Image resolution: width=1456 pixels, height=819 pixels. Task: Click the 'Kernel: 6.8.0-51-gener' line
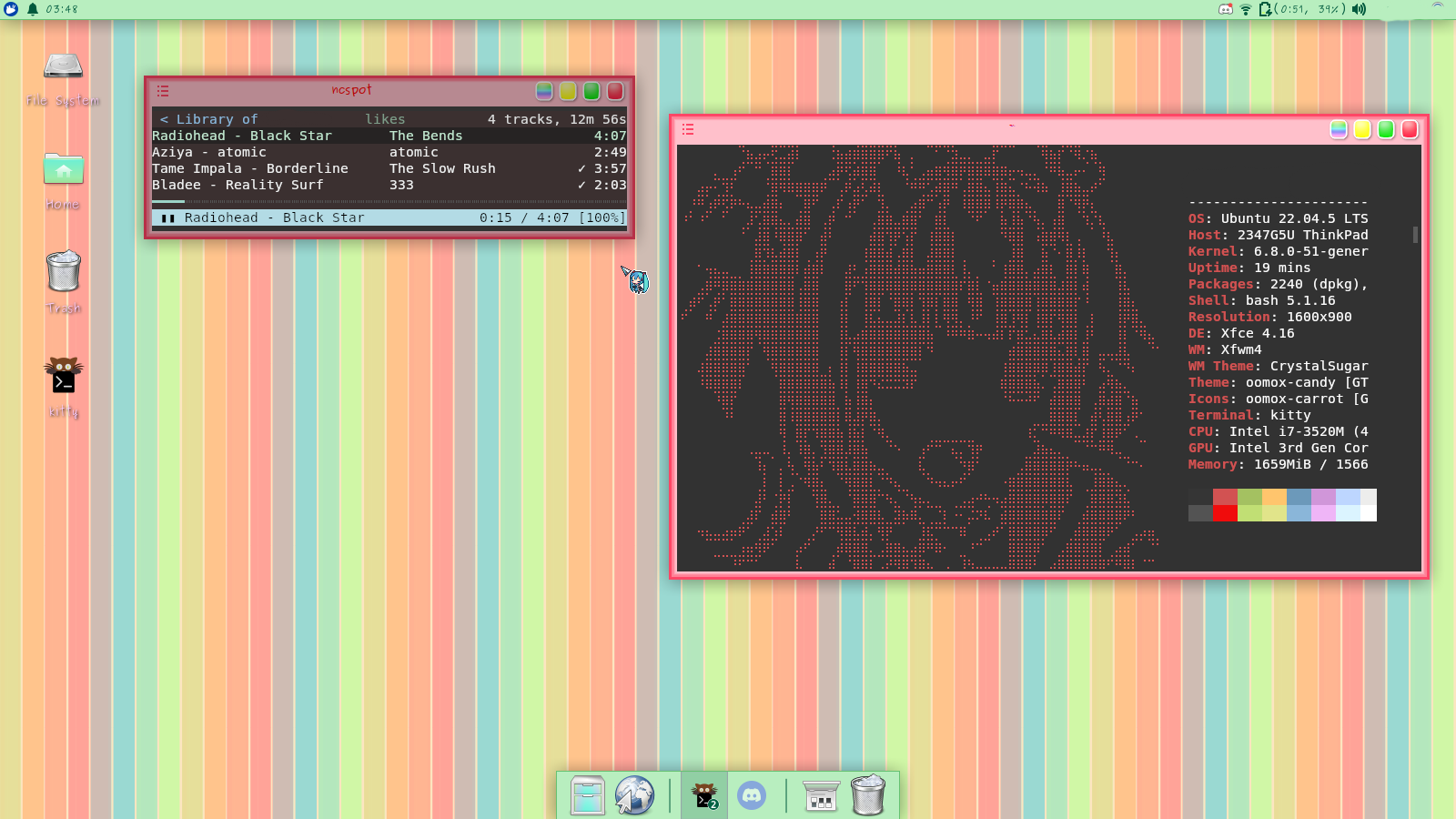(x=1279, y=251)
